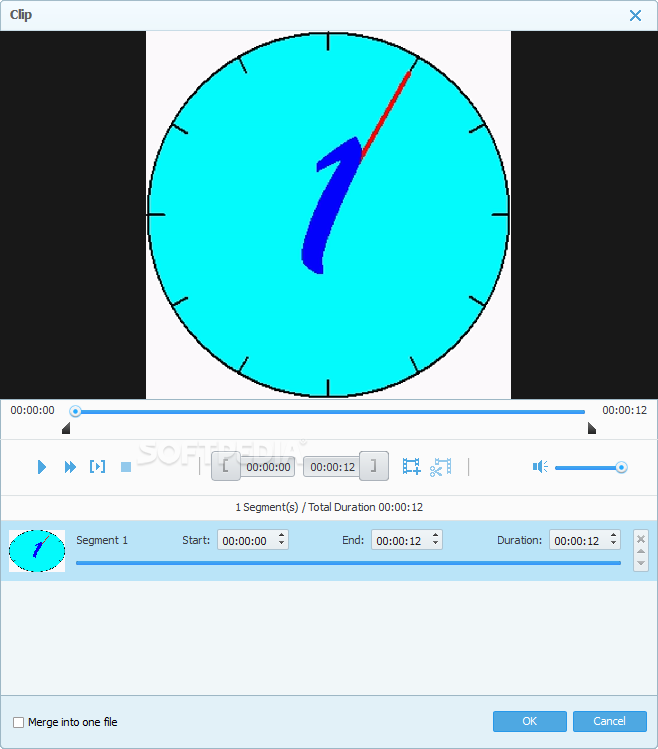Click the Segment 1 progress bar
The image size is (658, 749).
(348, 563)
